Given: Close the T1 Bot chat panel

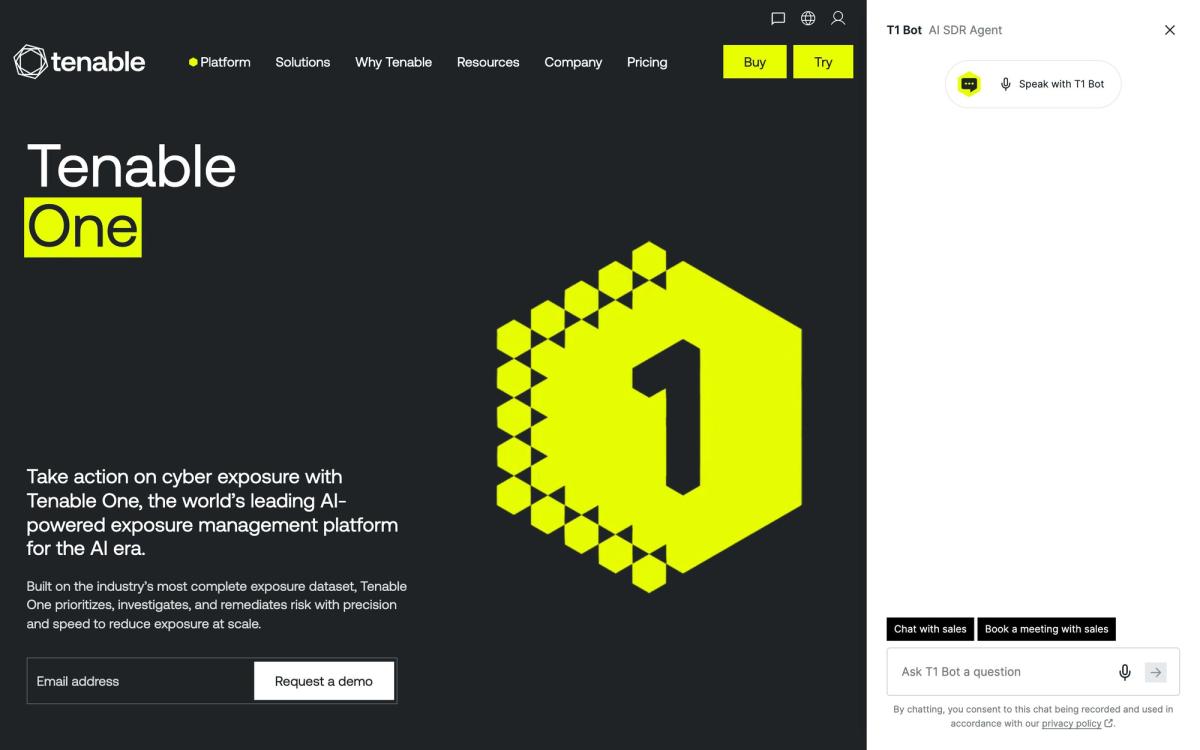Looking at the screenshot, I should click(1170, 30).
